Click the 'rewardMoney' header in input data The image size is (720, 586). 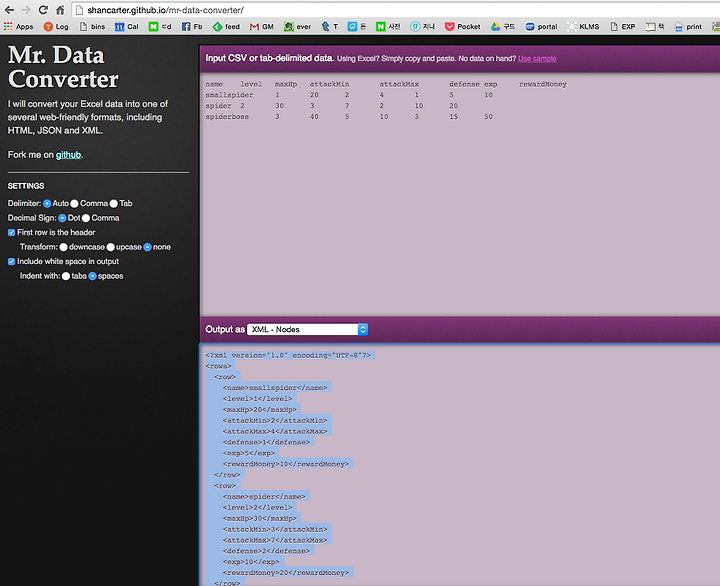click(543, 84)
